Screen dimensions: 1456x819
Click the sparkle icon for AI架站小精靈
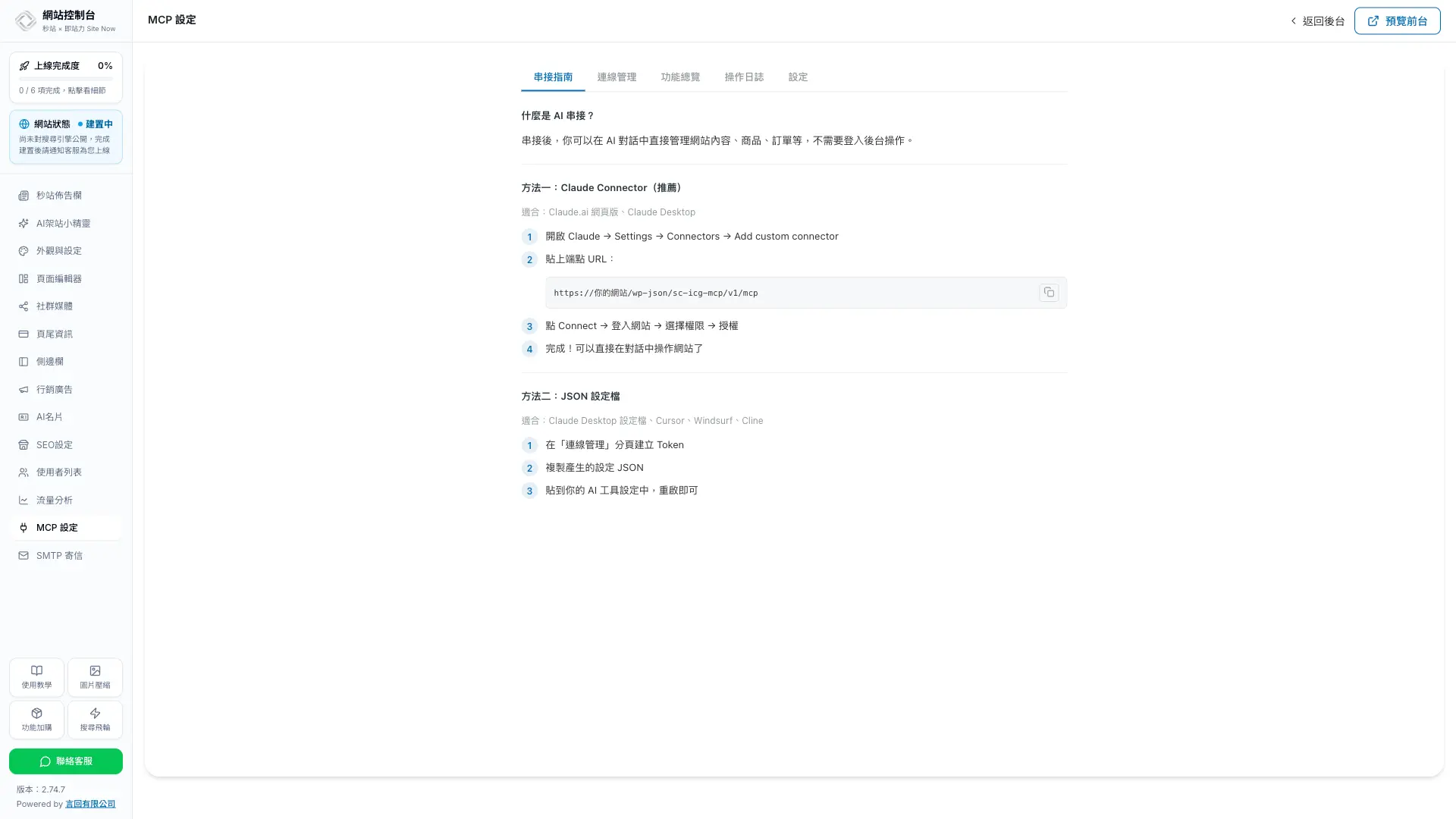point(24,224)
